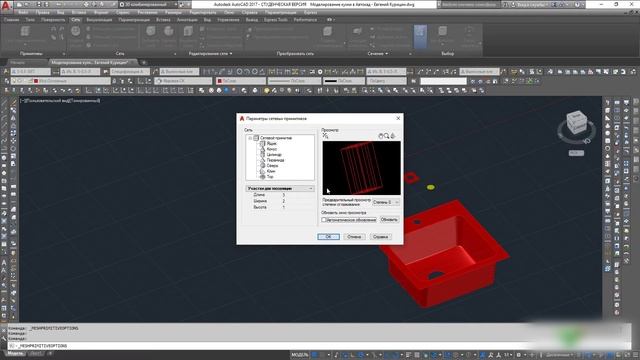This screenshot has width=640, height=360.
Task: Select Ящик (box) in the mesh primitive tree
Action: pos(271,144)
